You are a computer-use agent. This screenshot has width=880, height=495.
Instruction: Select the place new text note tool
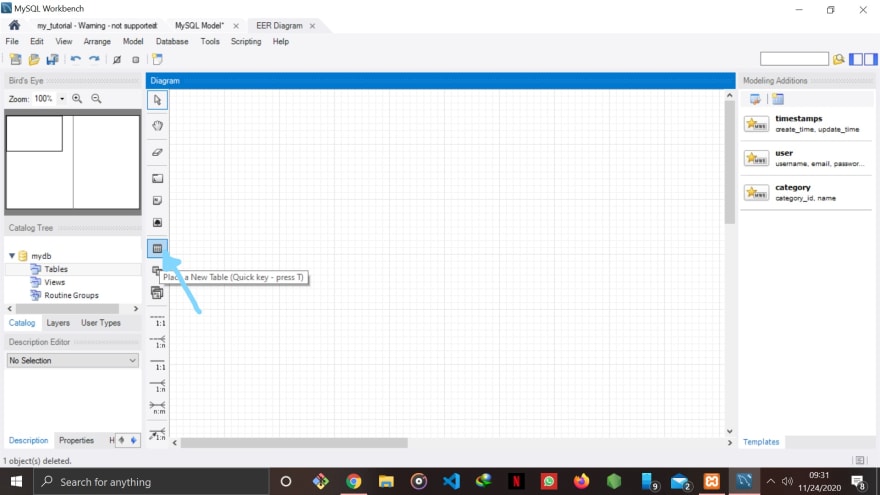(x=157, y=200)
